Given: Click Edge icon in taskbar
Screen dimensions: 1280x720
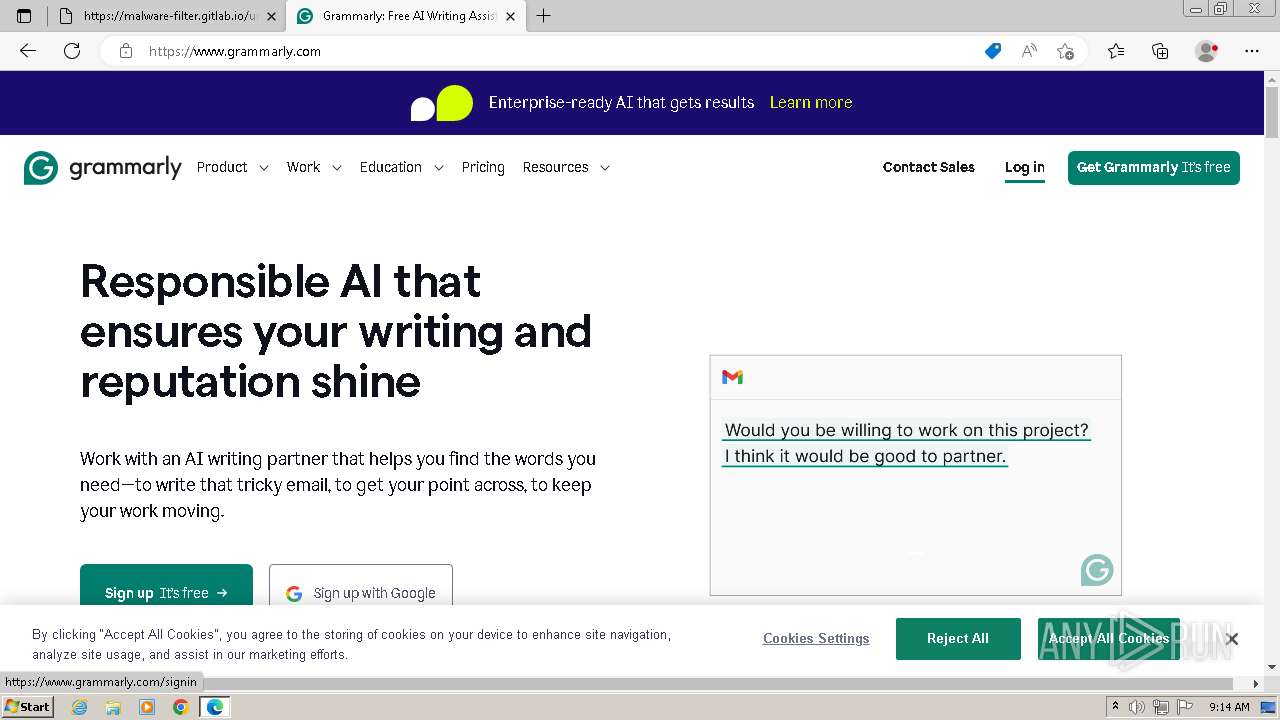Looking at the screenshot, I should pyautogui.click(x=215, y=707).
